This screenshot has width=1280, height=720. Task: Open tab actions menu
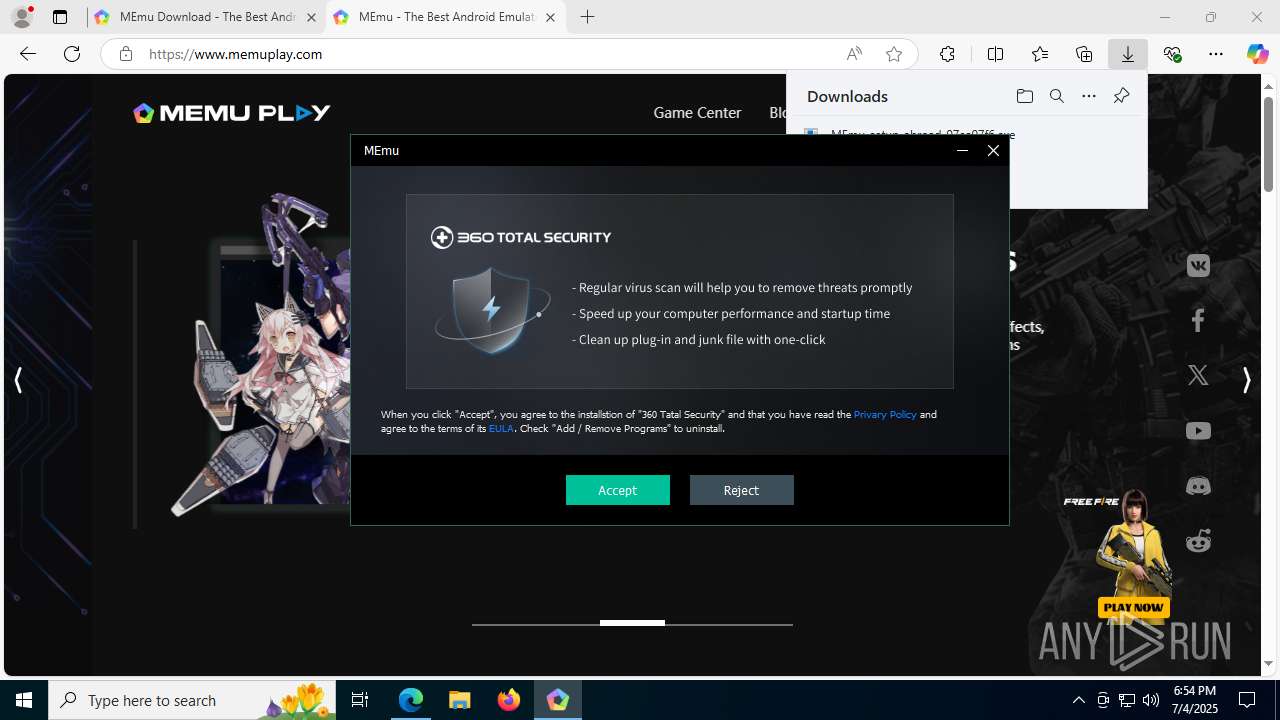point(60,17)
